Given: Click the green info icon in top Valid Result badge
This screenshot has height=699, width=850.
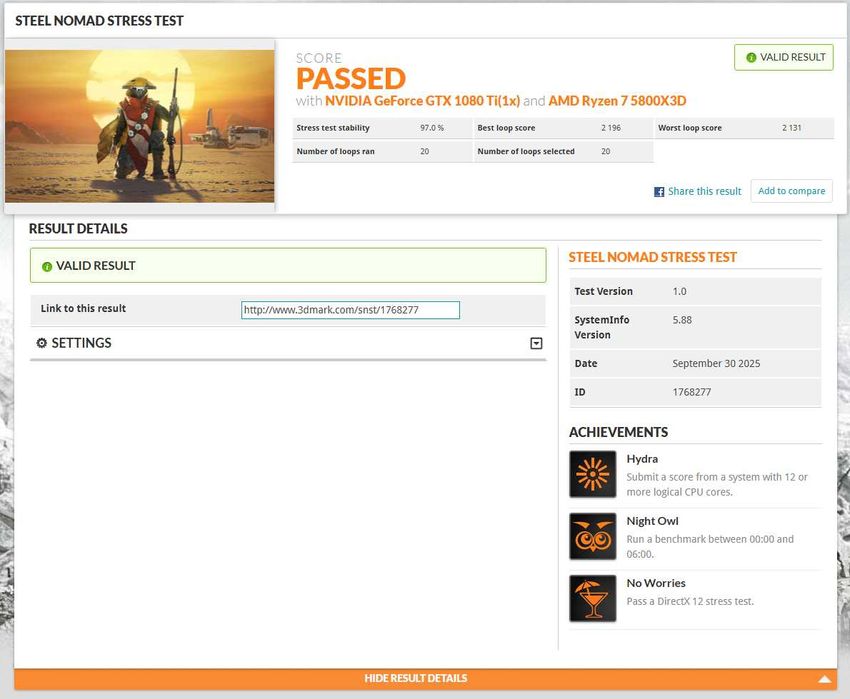Looking at the screenshot, I should [x=751, y=57].
